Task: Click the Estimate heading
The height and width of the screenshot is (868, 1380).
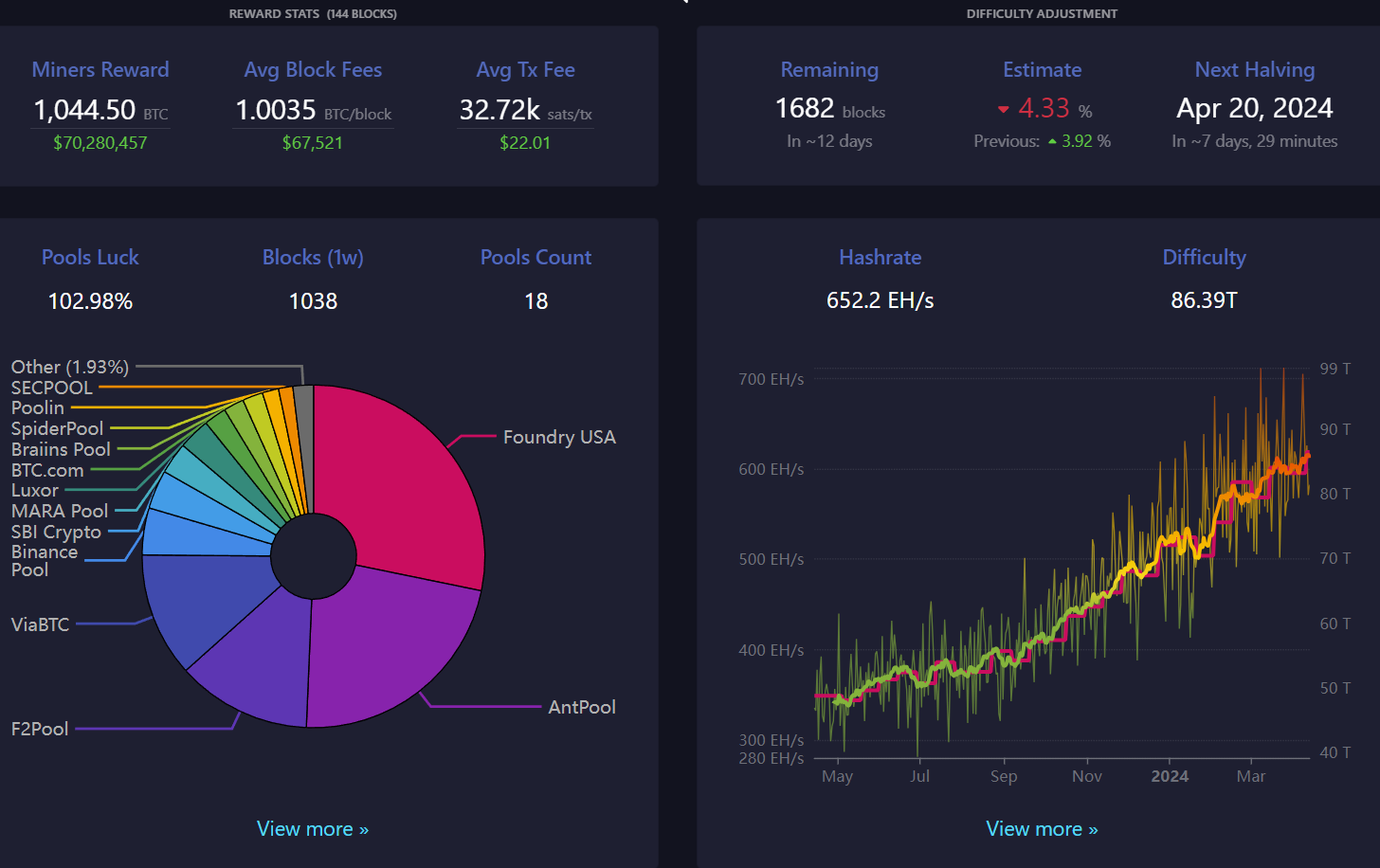Action: click(1043, 70)
